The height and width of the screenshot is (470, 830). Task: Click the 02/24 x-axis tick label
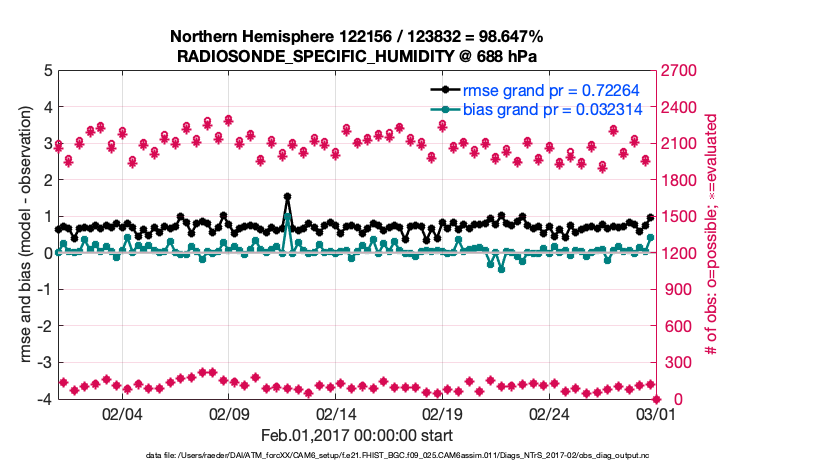(549, 414)
